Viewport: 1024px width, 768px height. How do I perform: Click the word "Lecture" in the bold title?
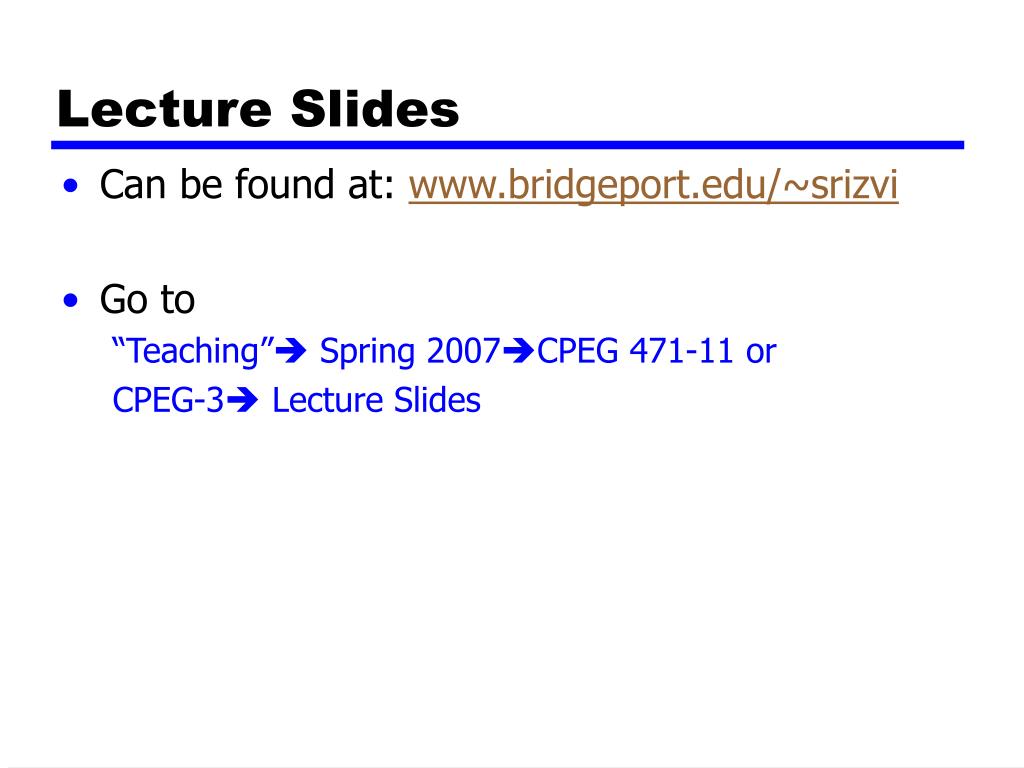pyautogui.click(x=164, y=109)
